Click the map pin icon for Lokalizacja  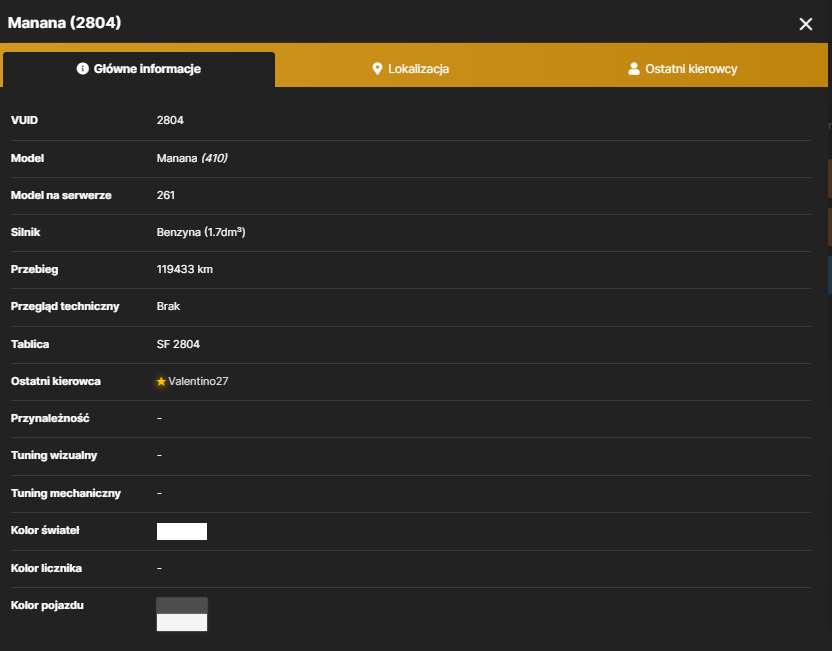(377, 68)
